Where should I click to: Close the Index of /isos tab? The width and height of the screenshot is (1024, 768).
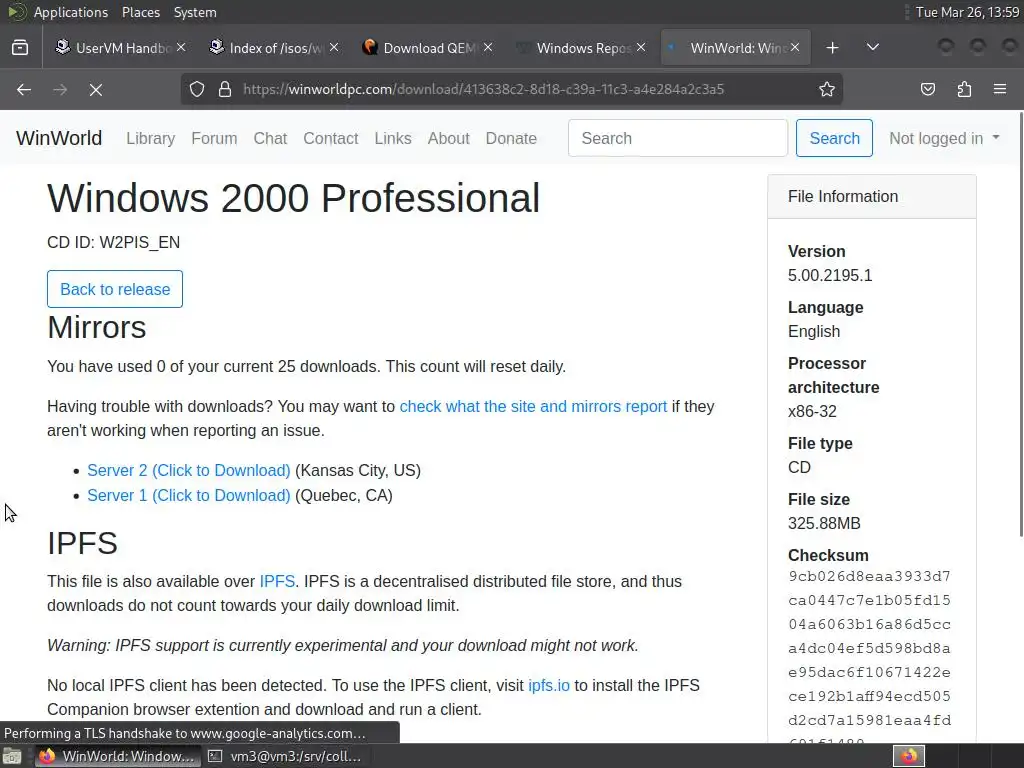[x=334, y=48]
